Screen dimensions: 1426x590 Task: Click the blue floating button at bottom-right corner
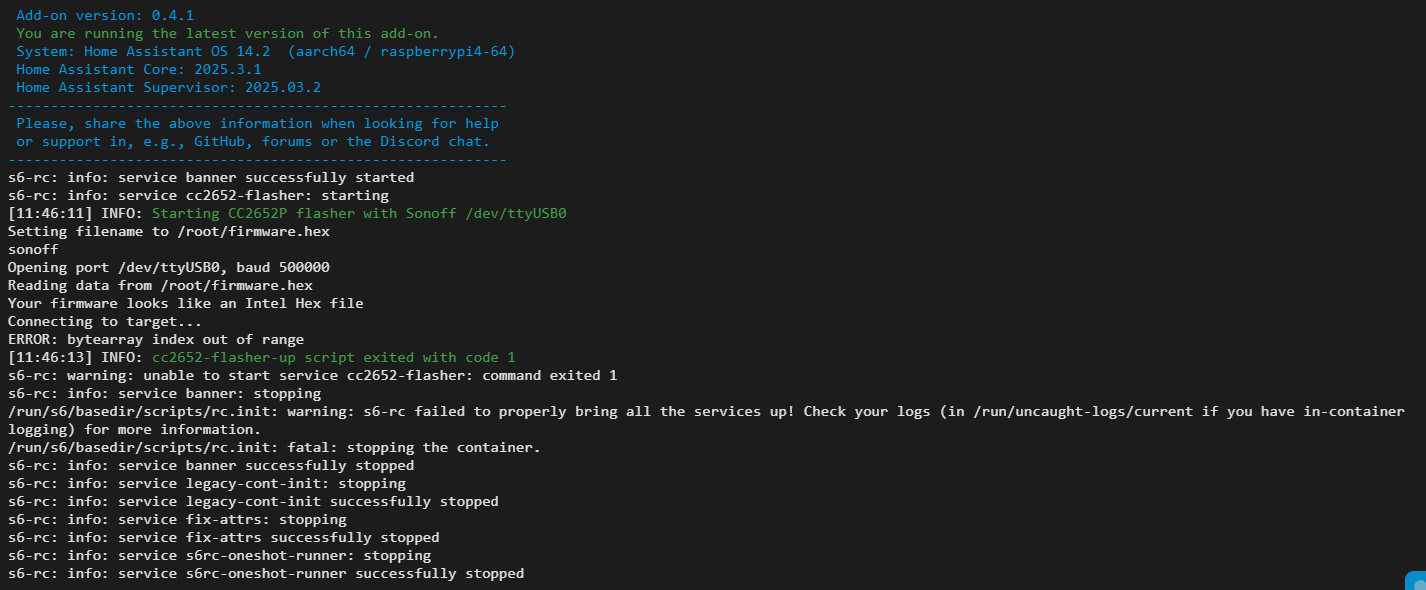tap(1416, 581)
